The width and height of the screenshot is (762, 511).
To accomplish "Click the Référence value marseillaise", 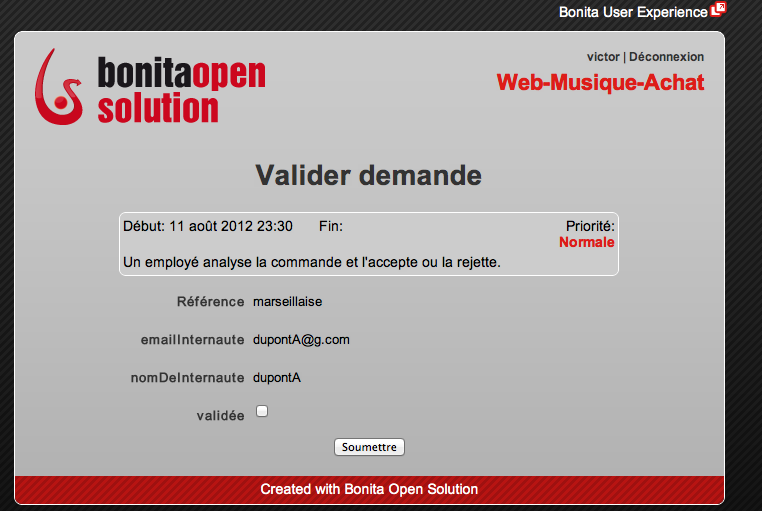I will 287,301.
